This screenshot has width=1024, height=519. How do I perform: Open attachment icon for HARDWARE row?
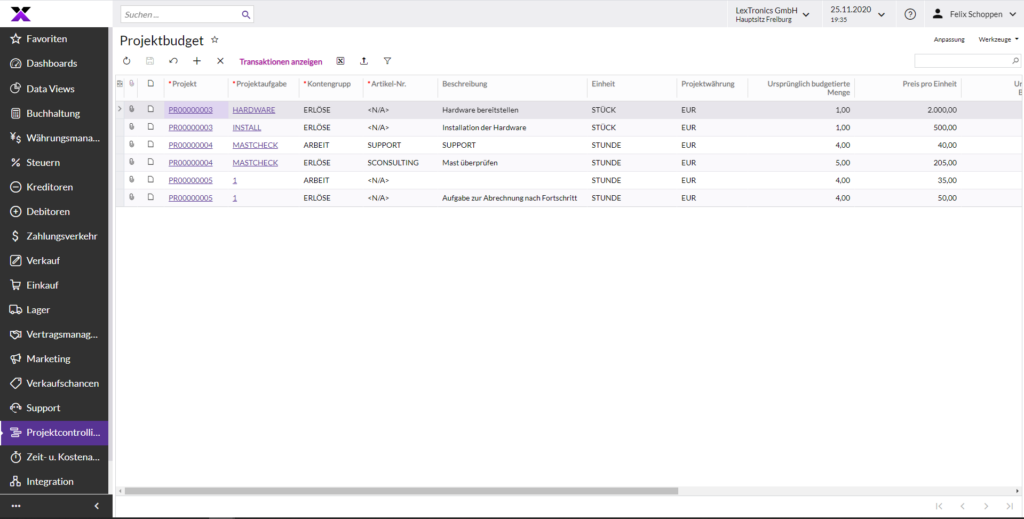(131, 109)
